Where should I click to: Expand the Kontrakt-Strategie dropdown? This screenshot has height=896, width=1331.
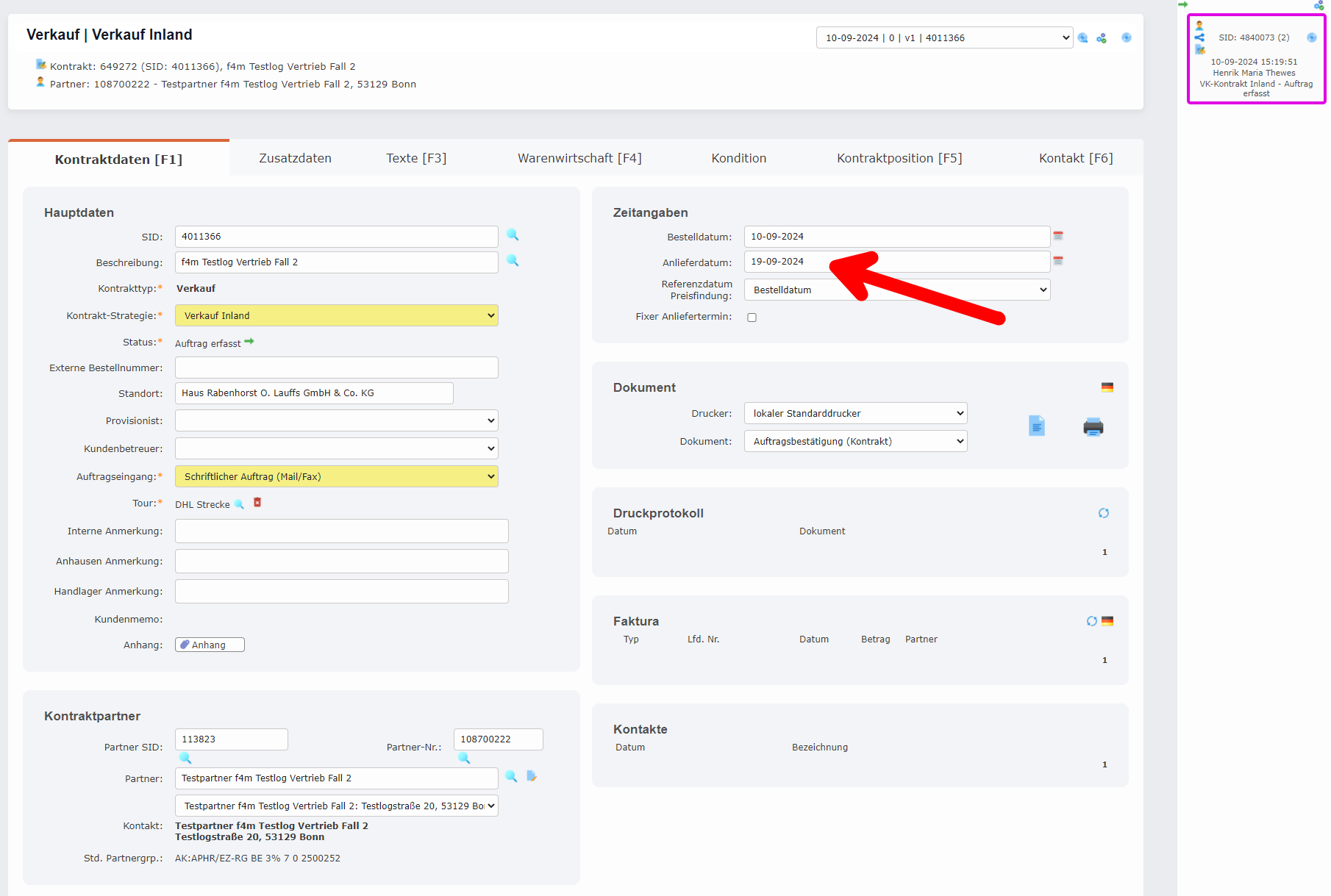click(x=336, y=315)
